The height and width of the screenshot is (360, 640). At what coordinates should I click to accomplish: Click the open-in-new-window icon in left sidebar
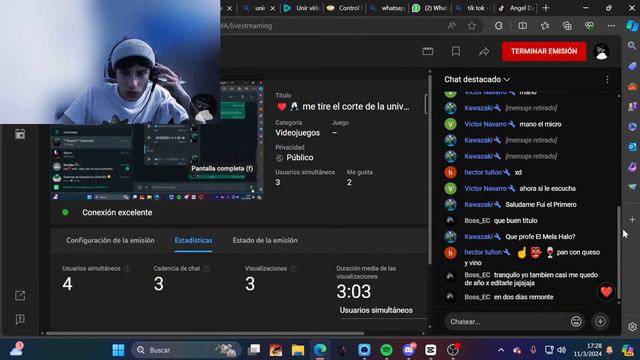coord(20,296)
